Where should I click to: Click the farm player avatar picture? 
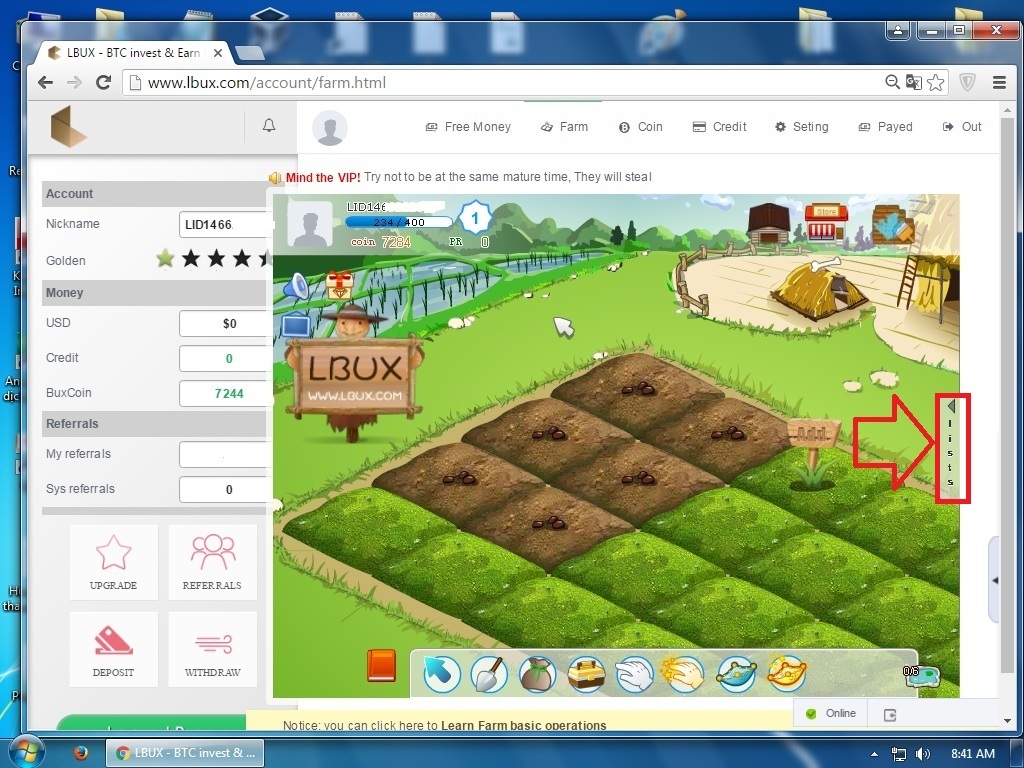coord(310,224)
